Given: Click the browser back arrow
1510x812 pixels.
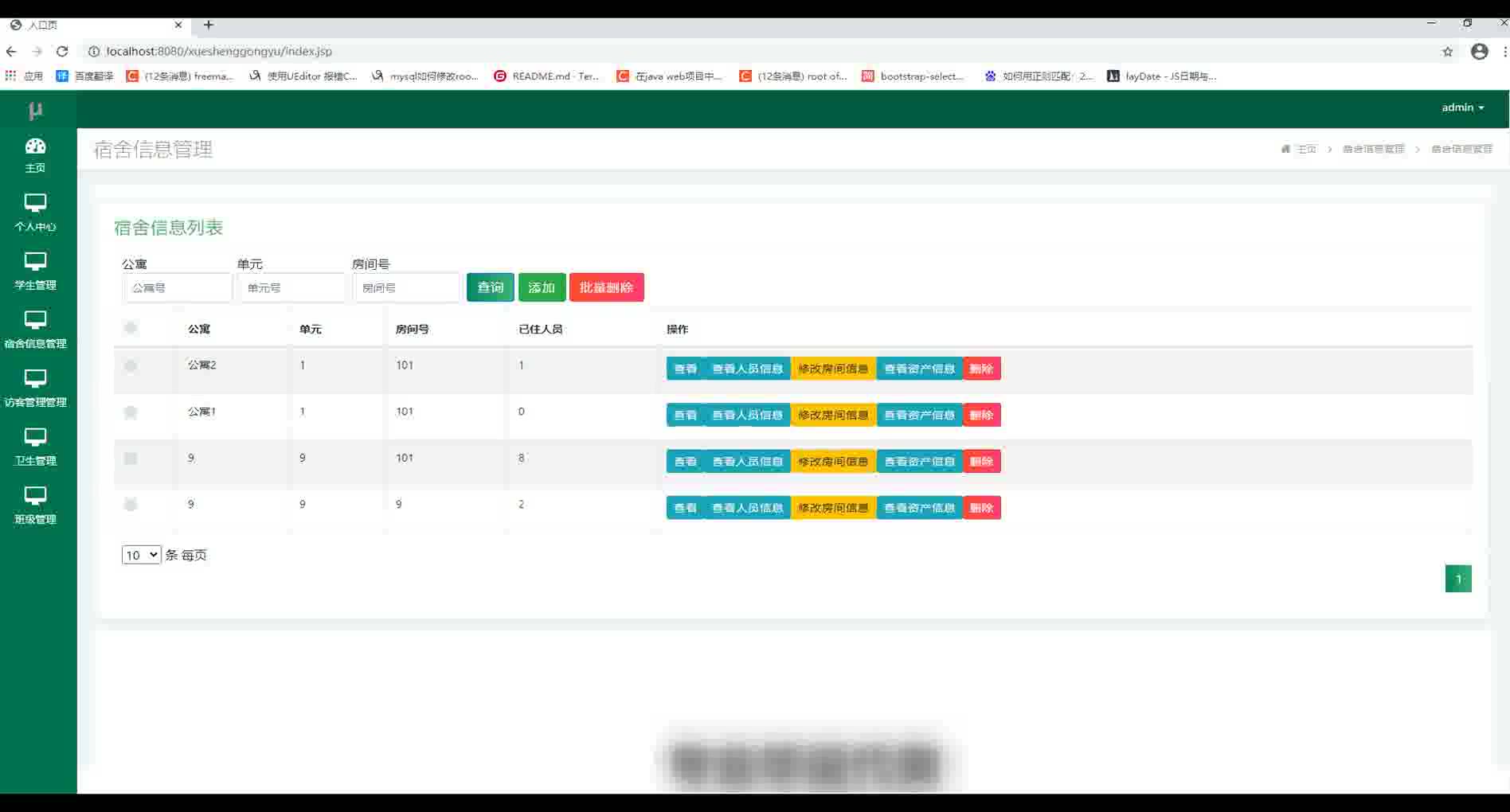Looking at the screenshot, I should pos(11,51).
